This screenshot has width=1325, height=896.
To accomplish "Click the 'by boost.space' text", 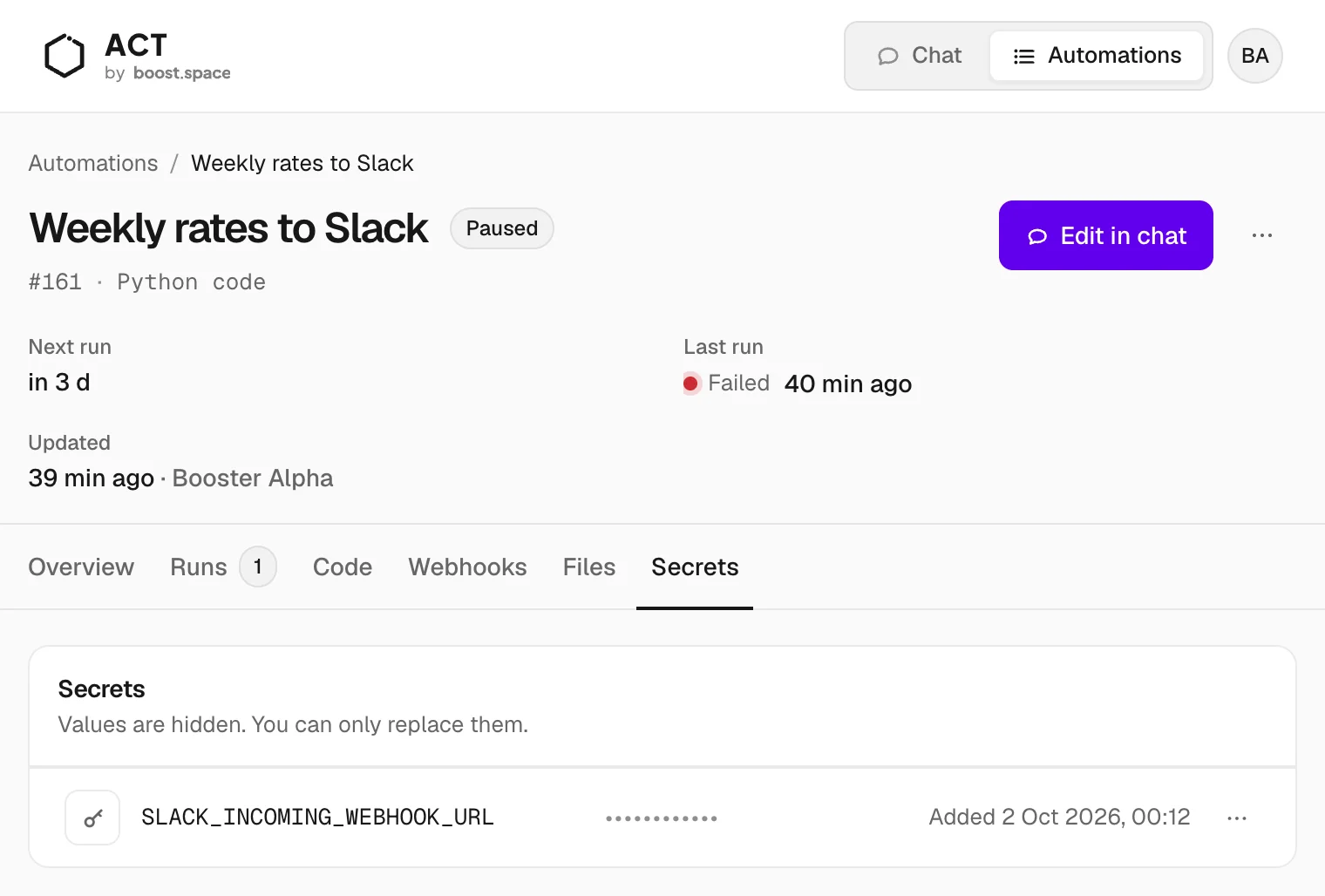I will click(x=167, y=73).
